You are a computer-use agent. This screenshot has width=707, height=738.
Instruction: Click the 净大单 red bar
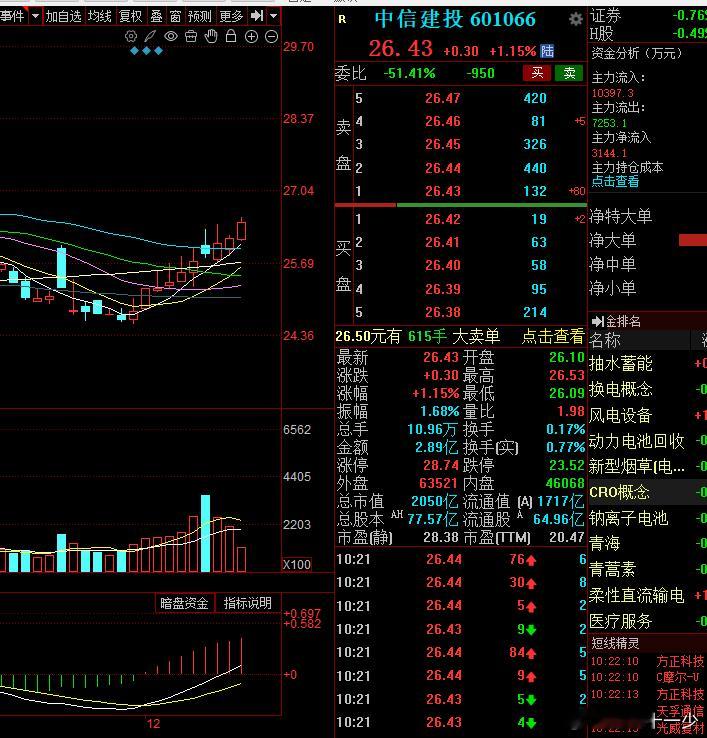pos(692,241)
